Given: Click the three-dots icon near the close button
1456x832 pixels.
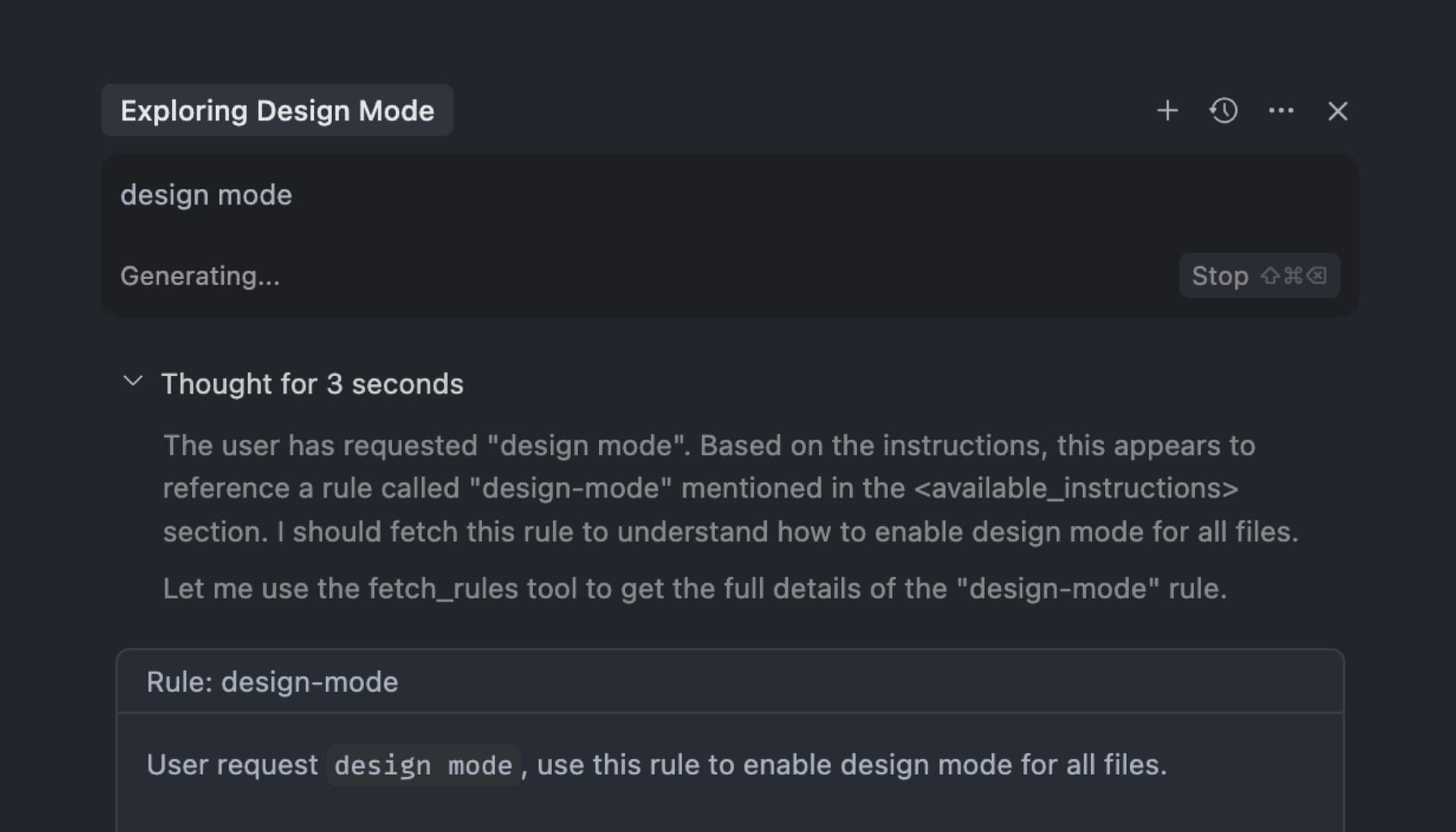Looking at the screenshot, I should tap(1281, 111).
